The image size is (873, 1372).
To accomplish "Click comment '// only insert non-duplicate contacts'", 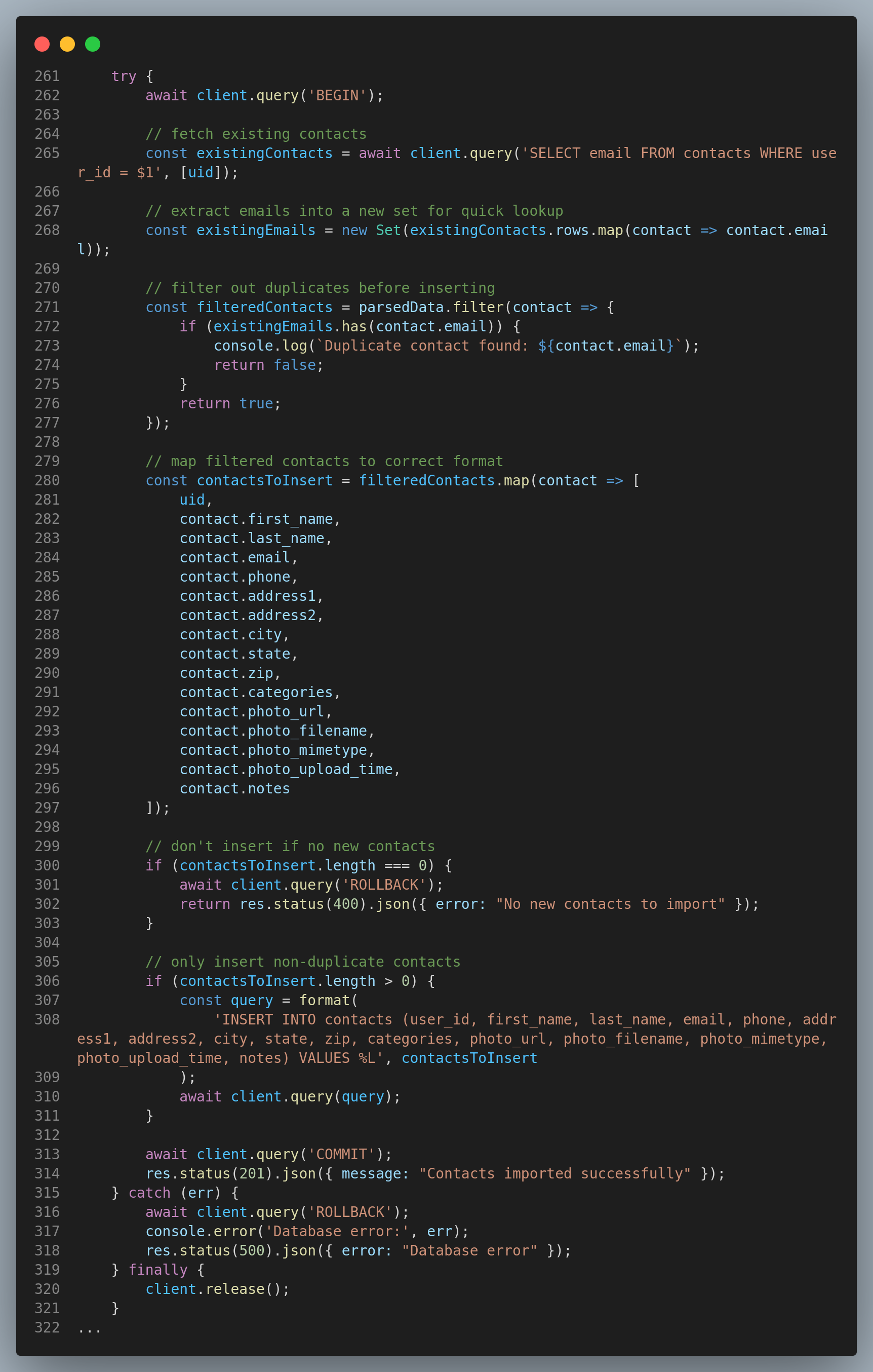I will coord(303,962).
